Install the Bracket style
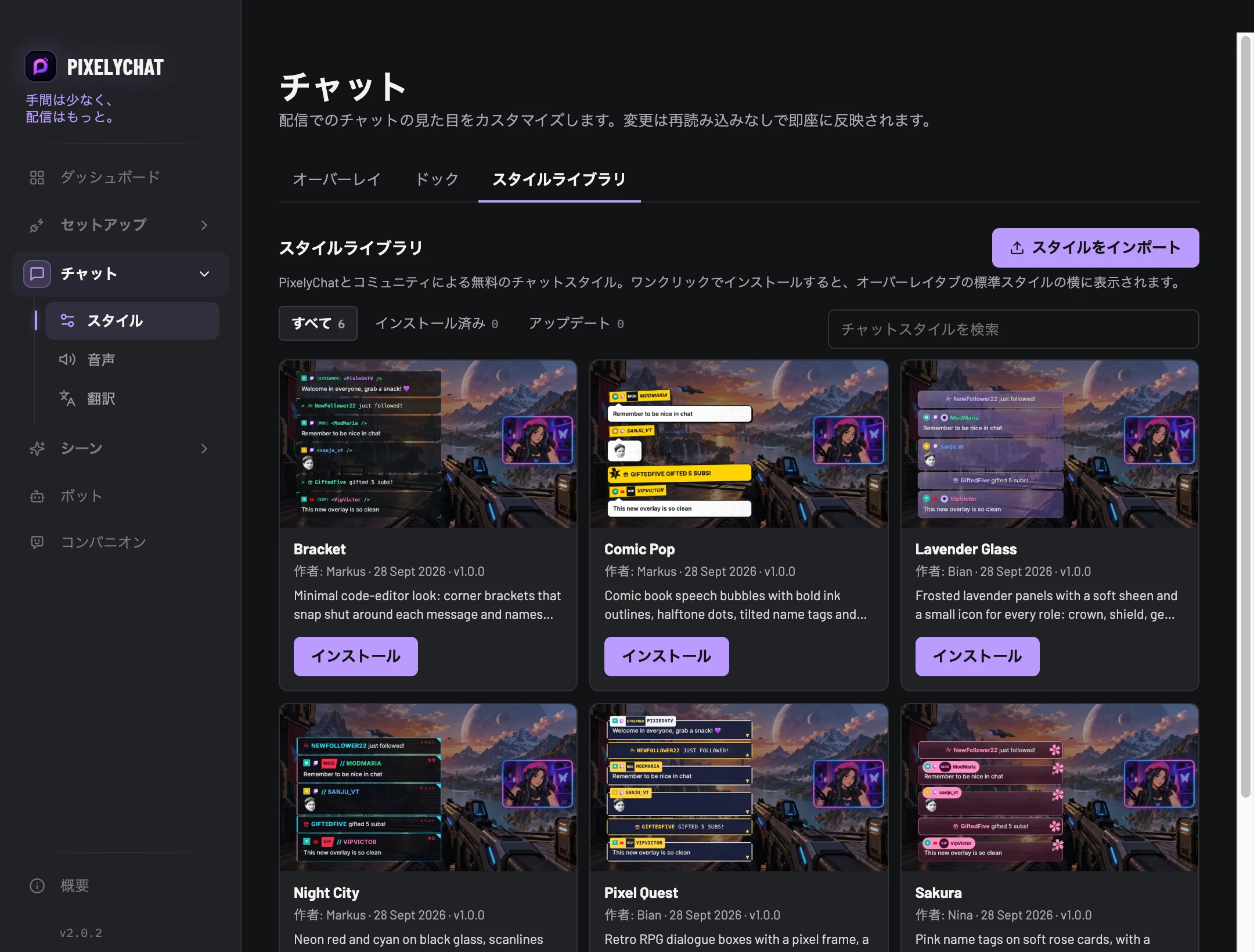 [356, 657]
